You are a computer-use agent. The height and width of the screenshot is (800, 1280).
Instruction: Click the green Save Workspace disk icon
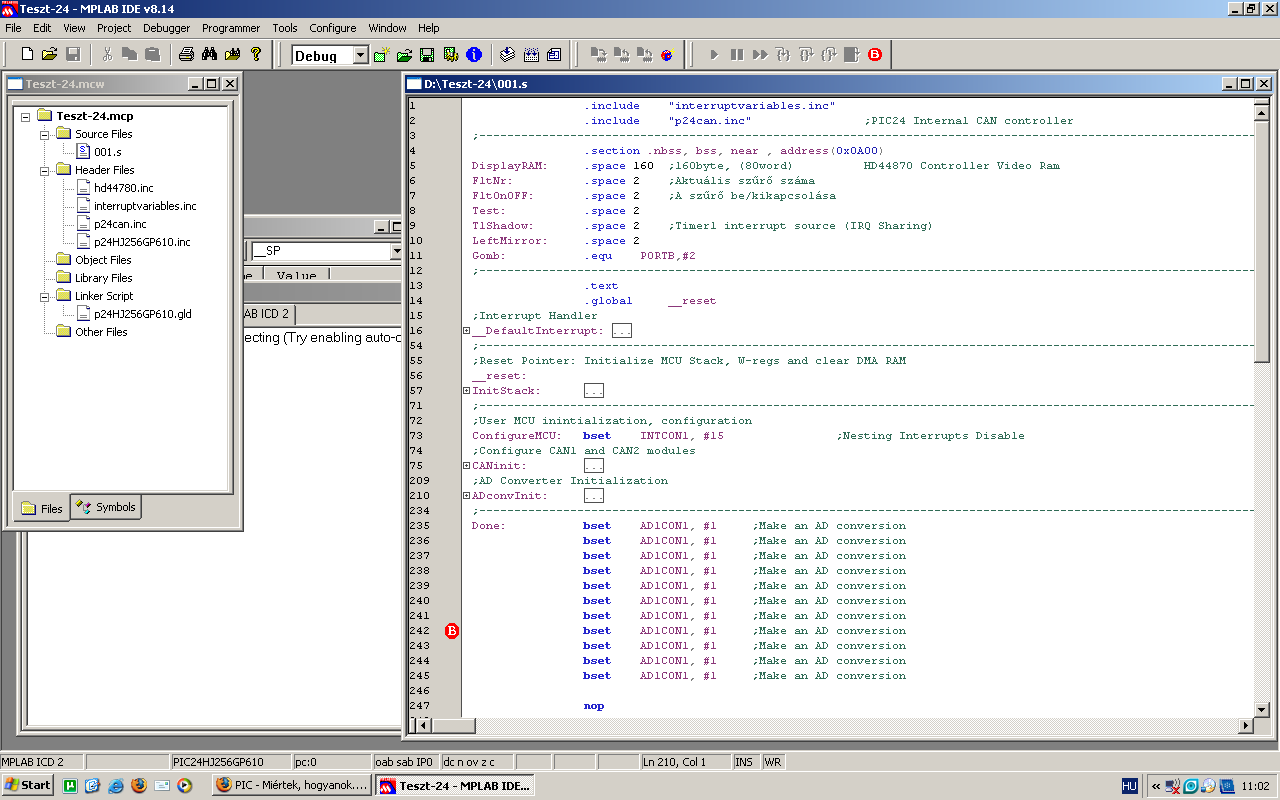(x=427, y=55)
